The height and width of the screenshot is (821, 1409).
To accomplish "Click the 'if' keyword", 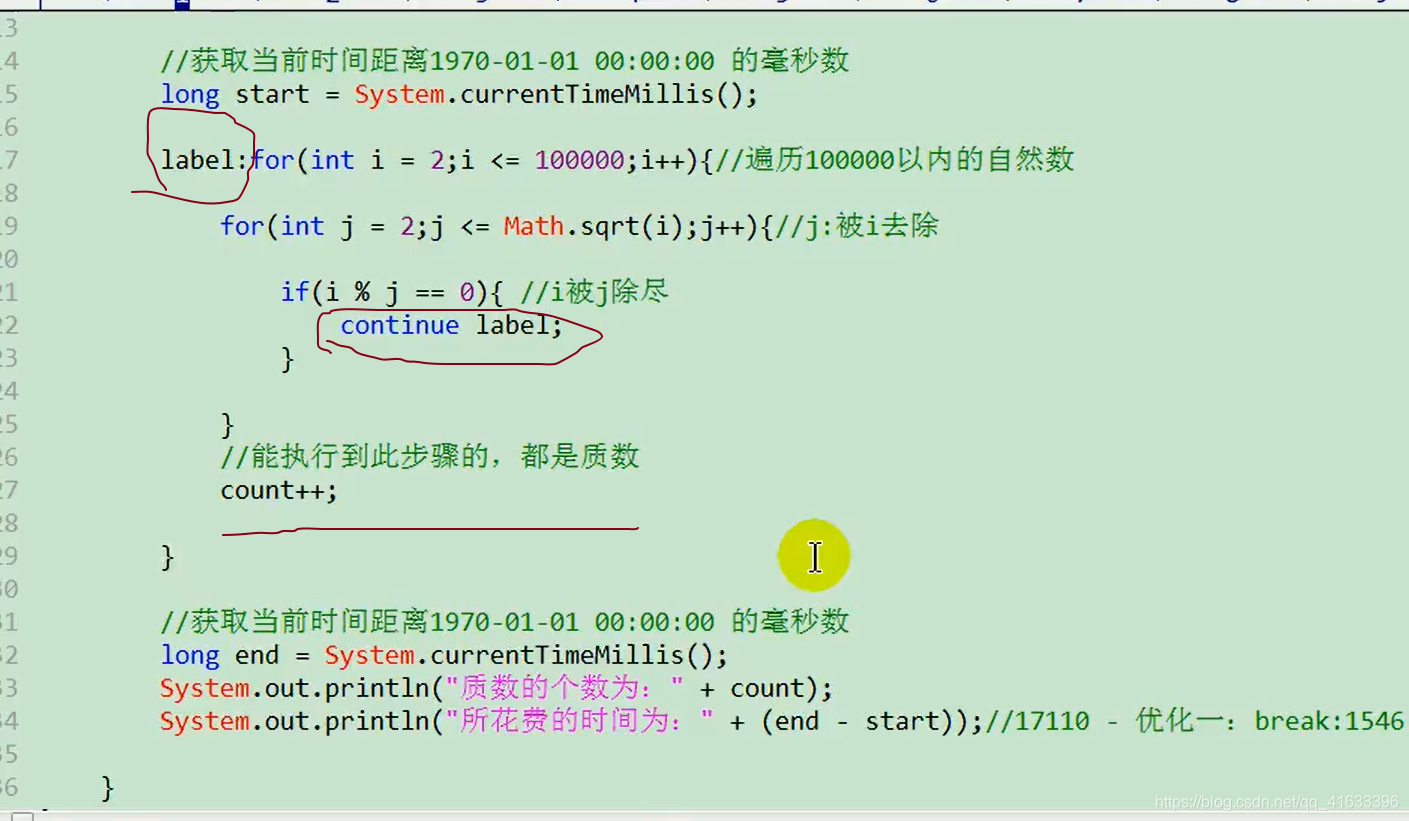I will (294, 292).
